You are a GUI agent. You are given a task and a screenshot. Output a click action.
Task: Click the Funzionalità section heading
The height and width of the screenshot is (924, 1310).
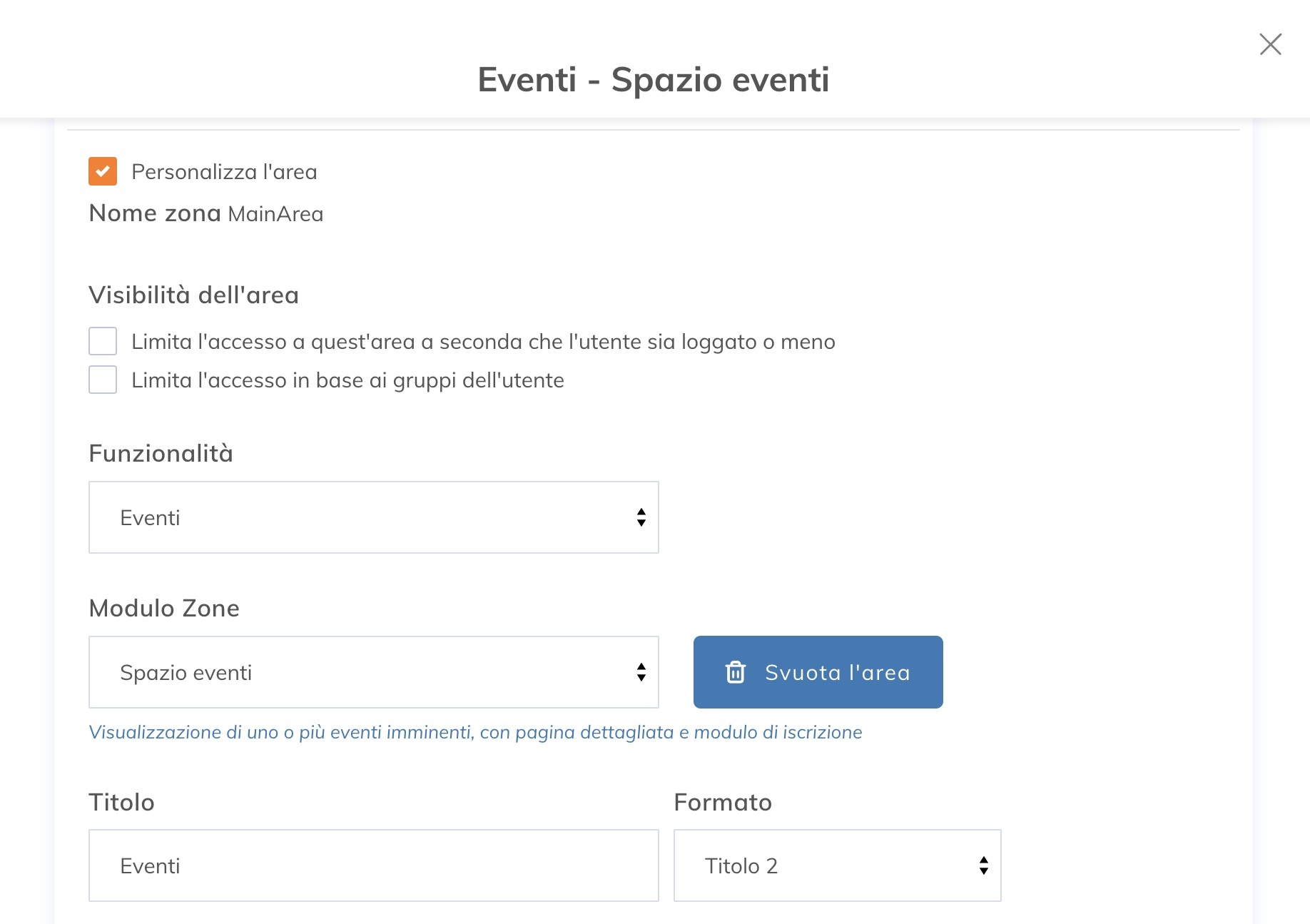tap(161, 453)
